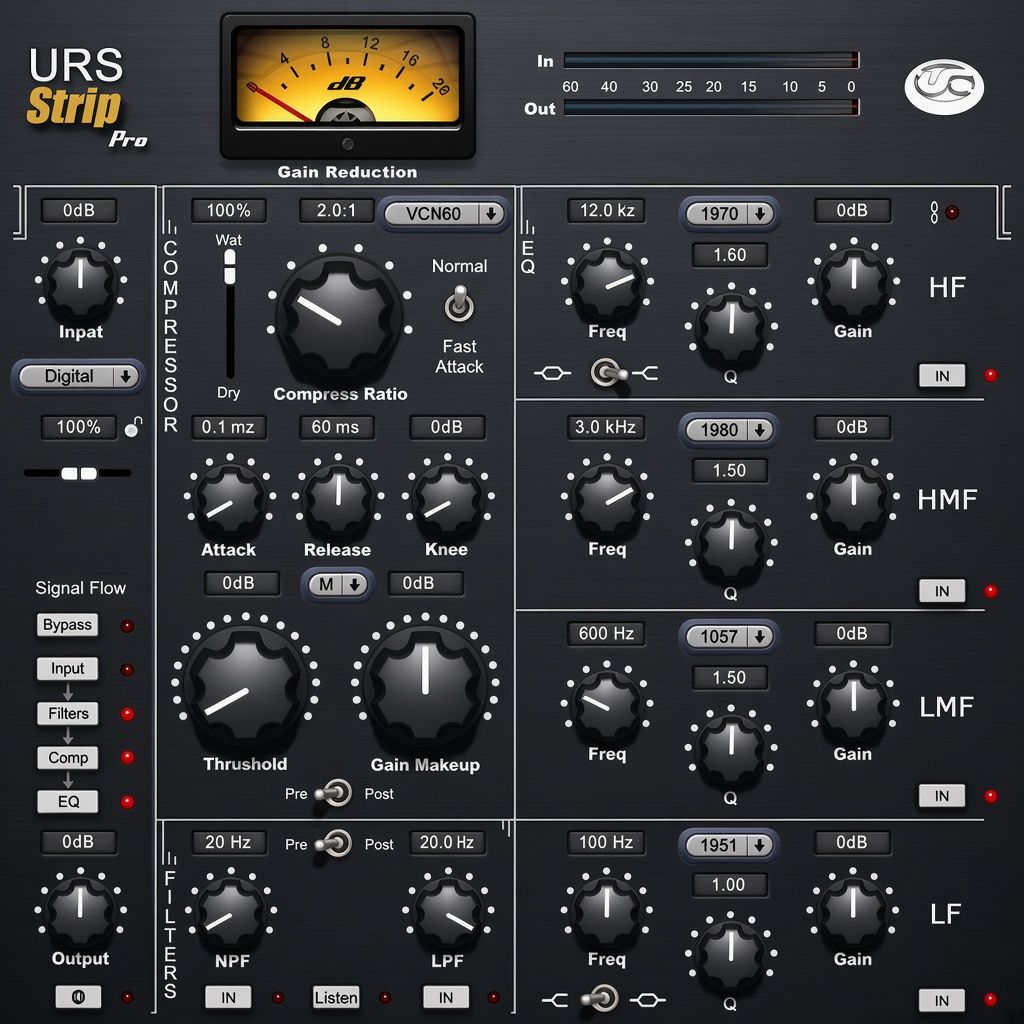Click the Comp signal flow button
The height and width of the screenshot is (1024, 1024).
(x=67, y=758)
